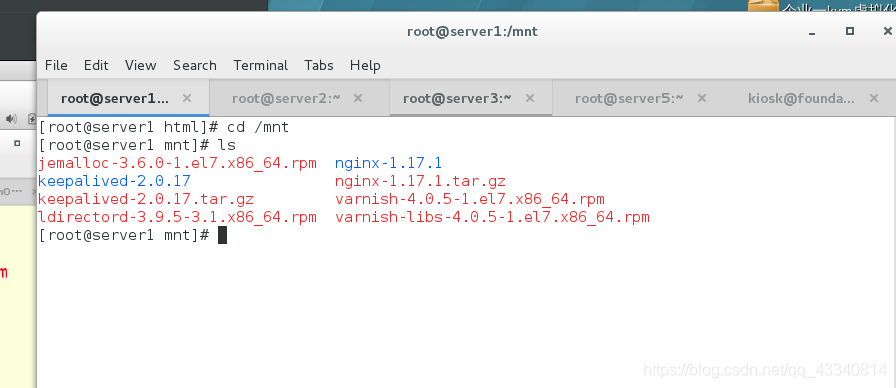The width and height of the screenshot is (896, 388).
Task: Open the Help menu
Action: (x=365, y=65)
